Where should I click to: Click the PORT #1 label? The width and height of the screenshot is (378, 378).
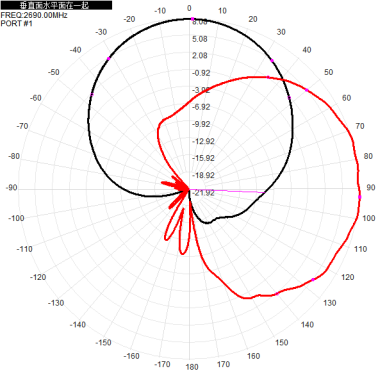[17, 23]
